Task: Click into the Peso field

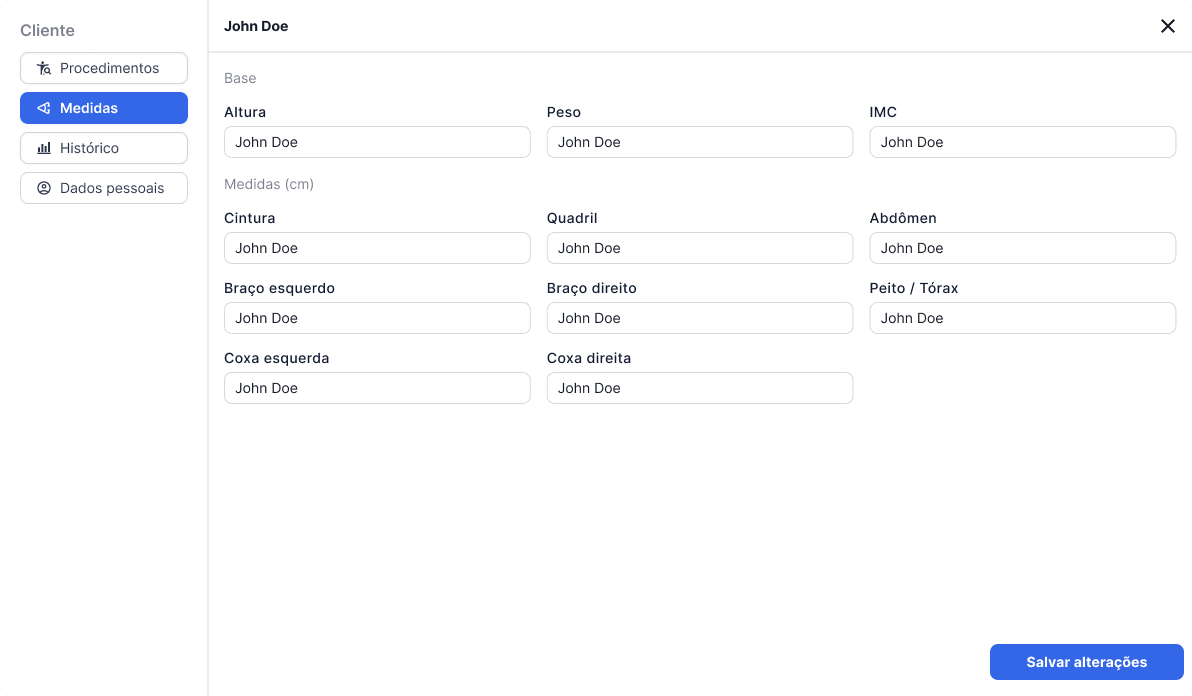Action: tap(699, 142)
